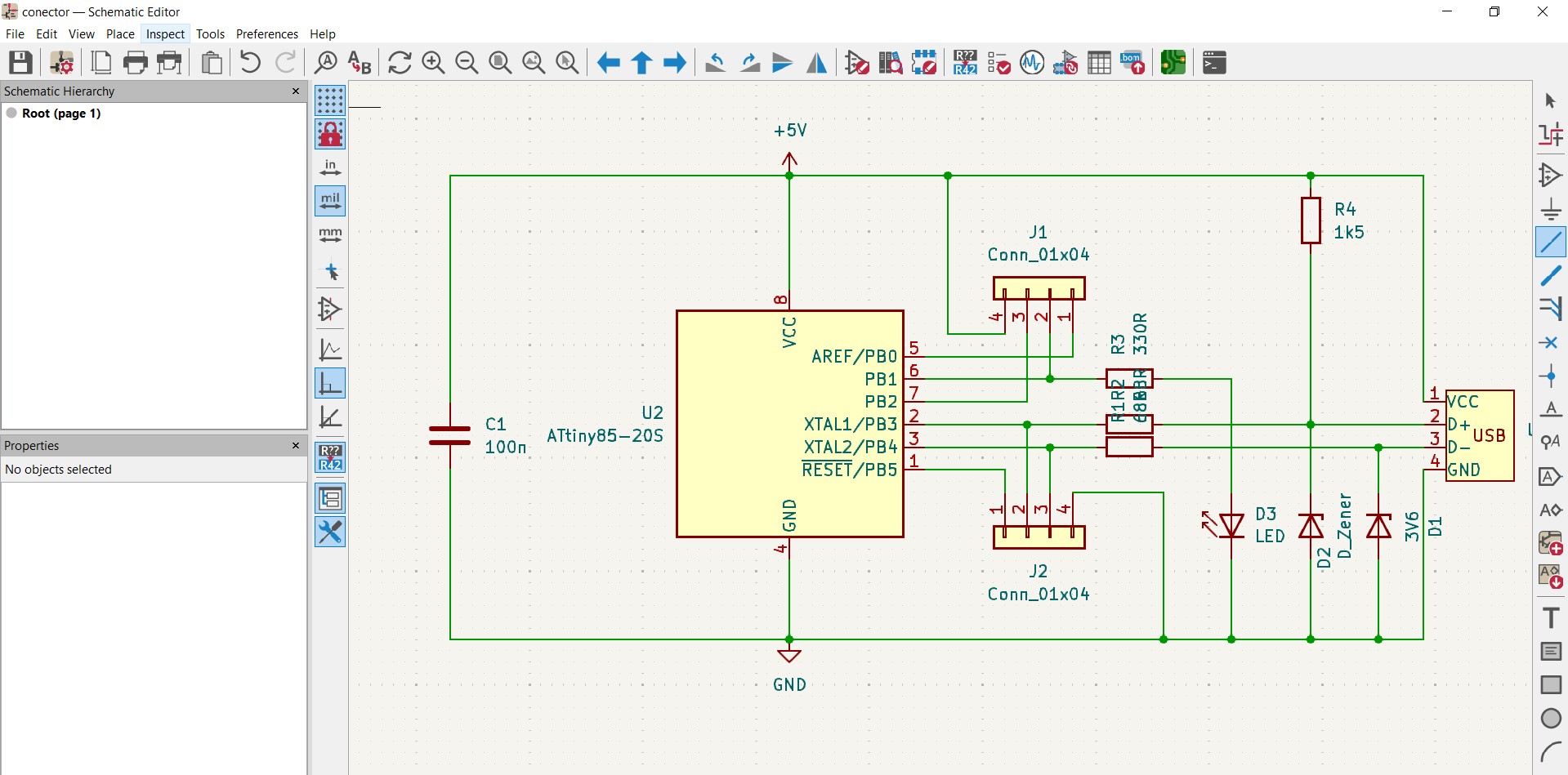The width and height of the screenshot is (1568, 775).
Task: Toggle full-window crosshair cursor
Action: [330, 271]
